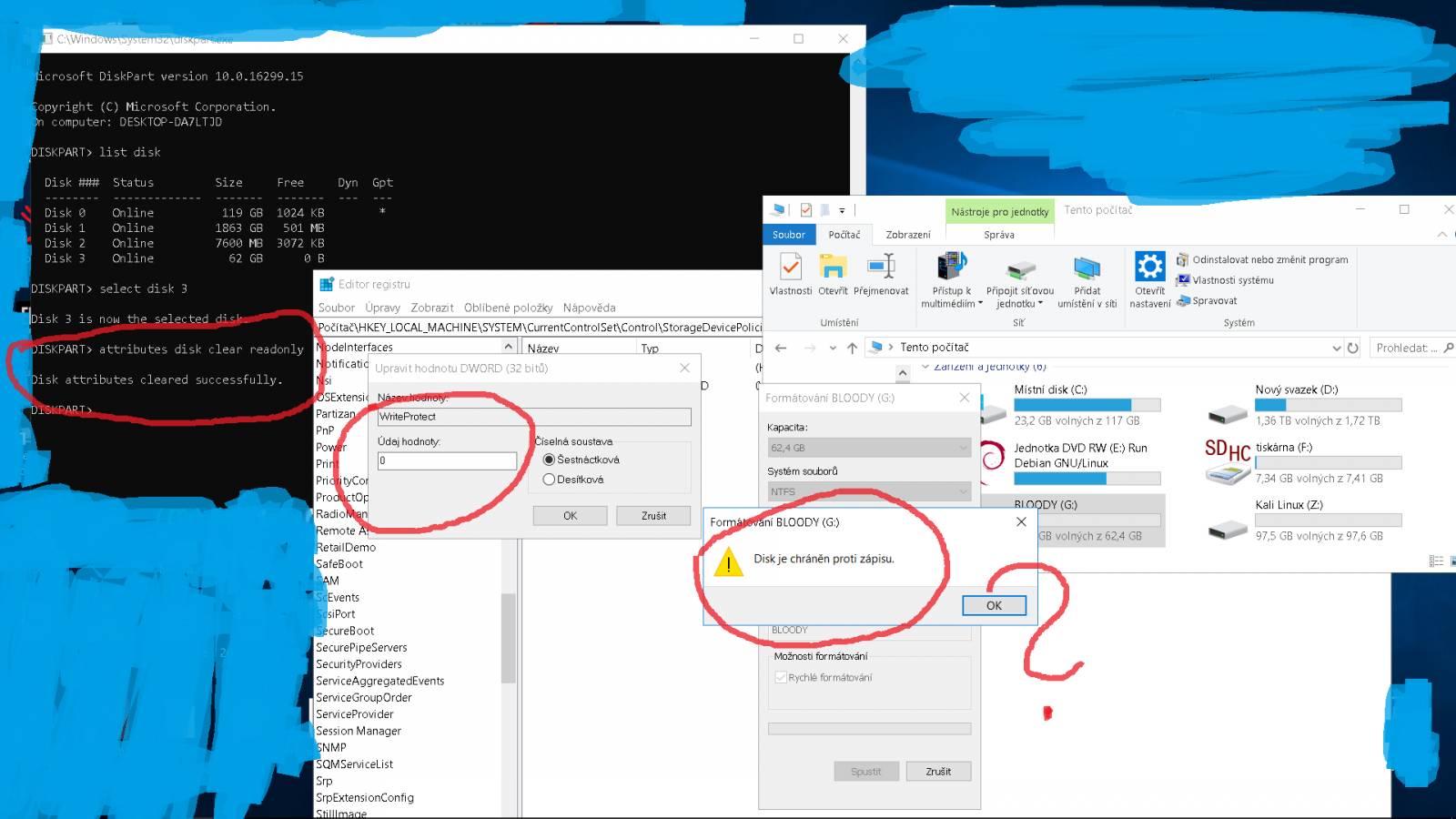The height and width of the screenshot is (819, 1456).
Task: Click the WriteProtect value name field
Action: click(x=534, y=417)
